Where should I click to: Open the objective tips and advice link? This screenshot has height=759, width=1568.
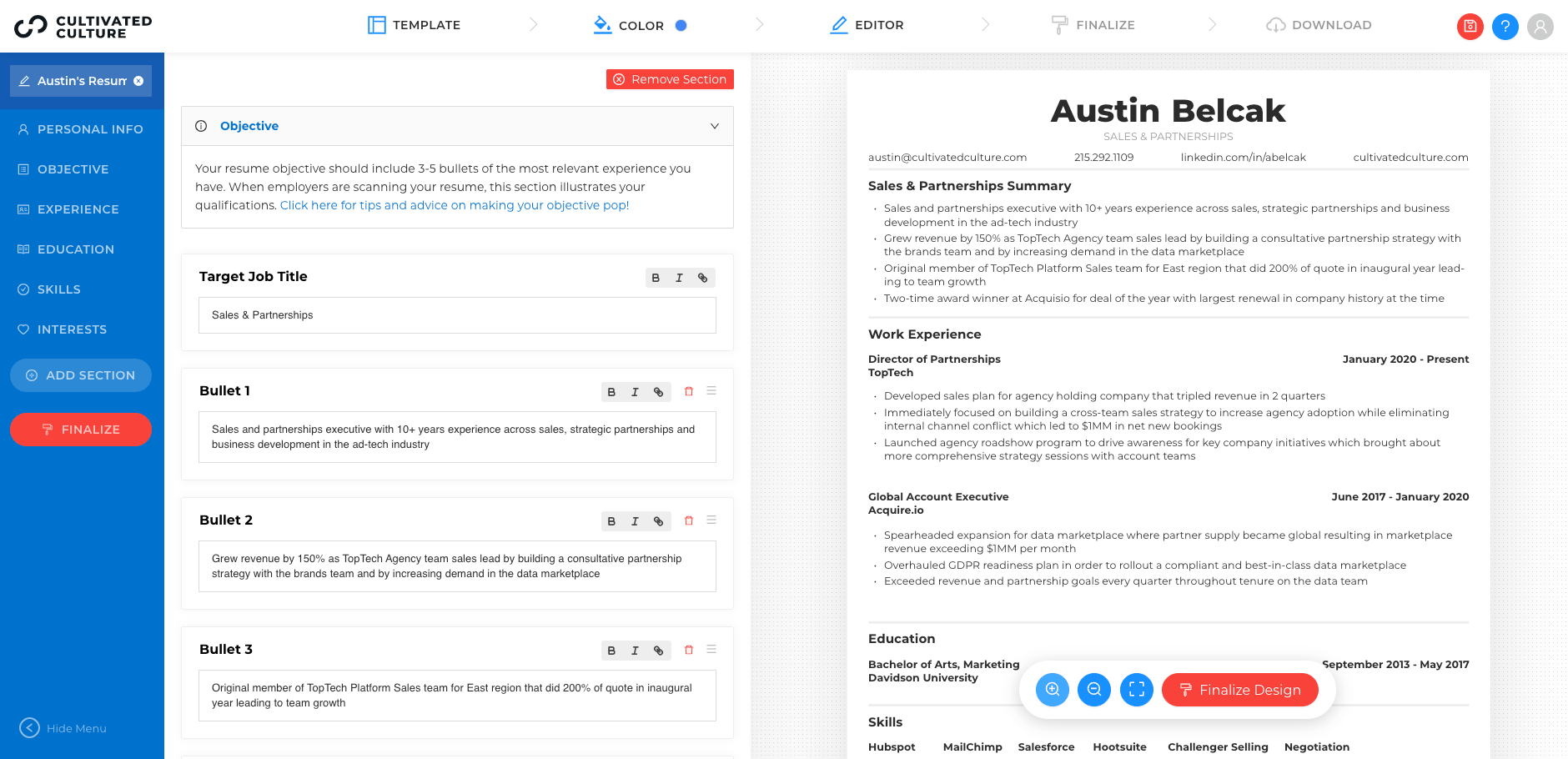[x=454, y=205]
